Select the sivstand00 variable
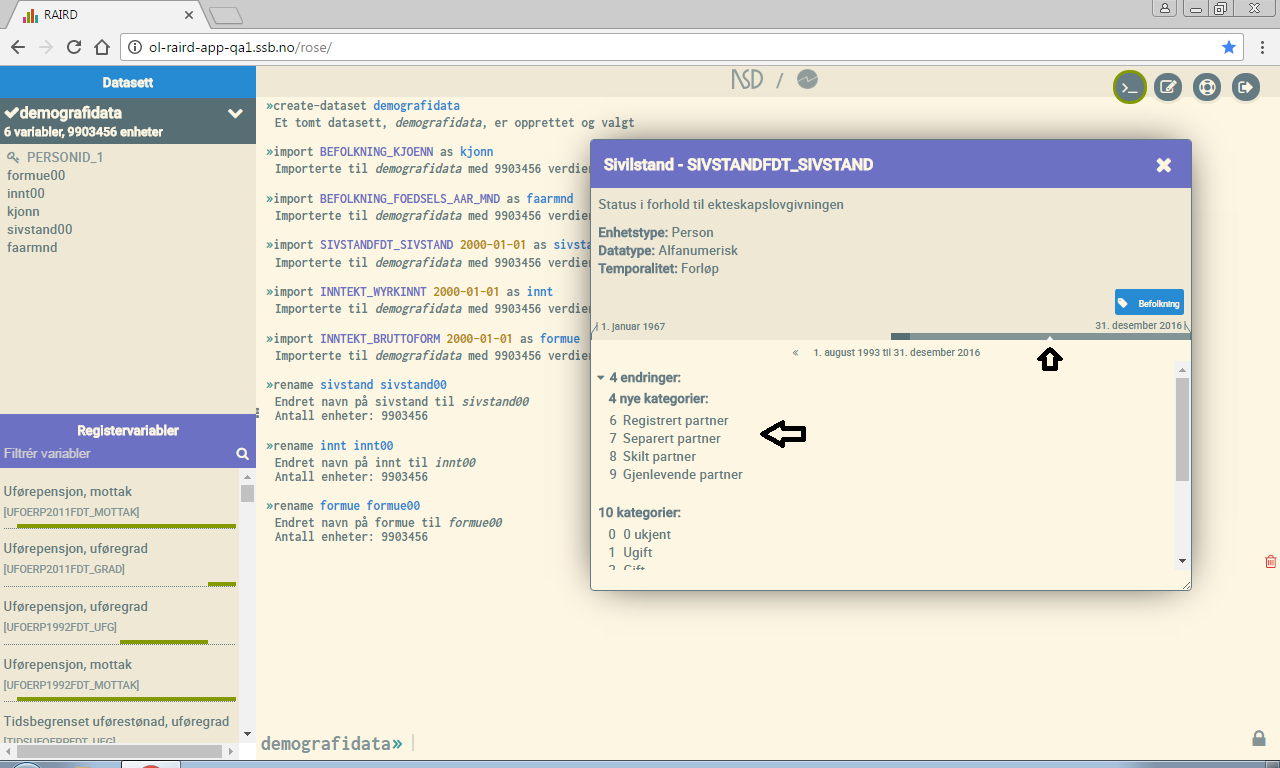Viewport: 1280px width, 768px height. [x=39, y=229]
